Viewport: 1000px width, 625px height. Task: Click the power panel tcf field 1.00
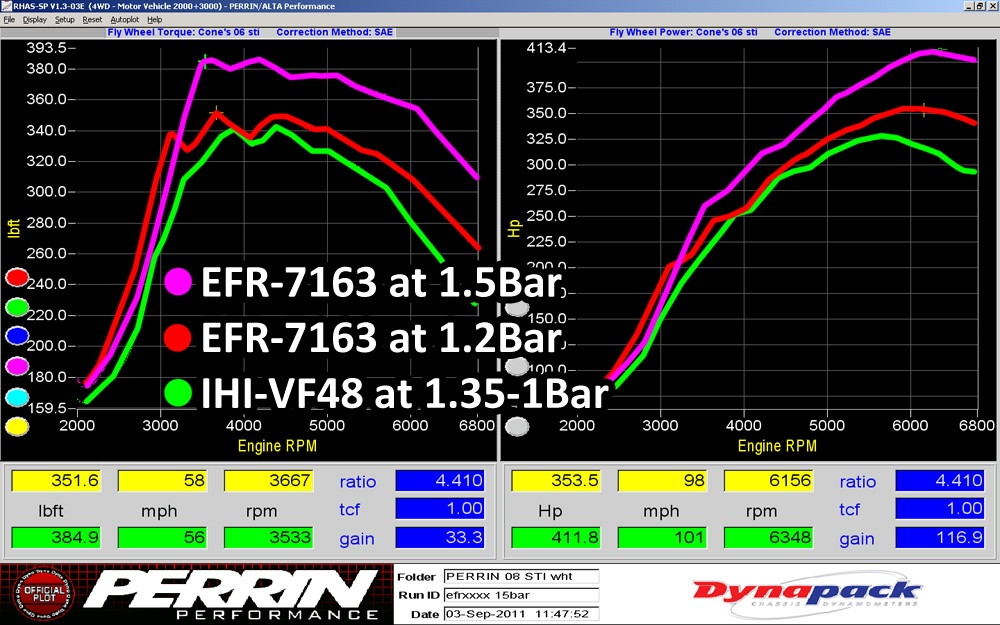pyautogui.click(x=940, y=508)
